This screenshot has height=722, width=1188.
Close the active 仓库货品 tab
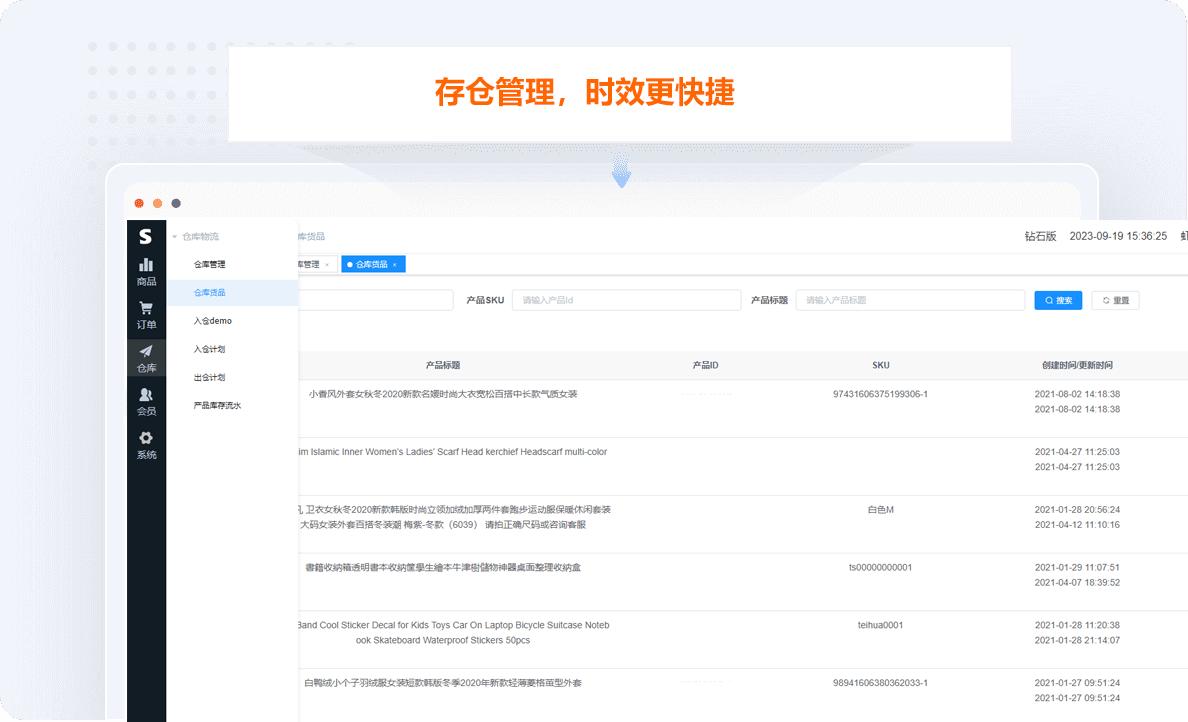coord(394,264)
